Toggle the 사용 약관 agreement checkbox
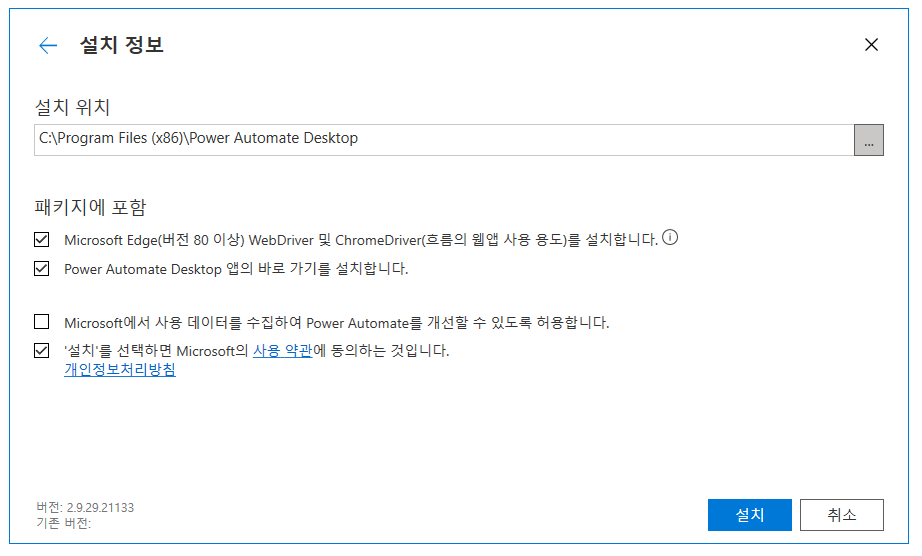922x556 pixels. tap(42, 351)
